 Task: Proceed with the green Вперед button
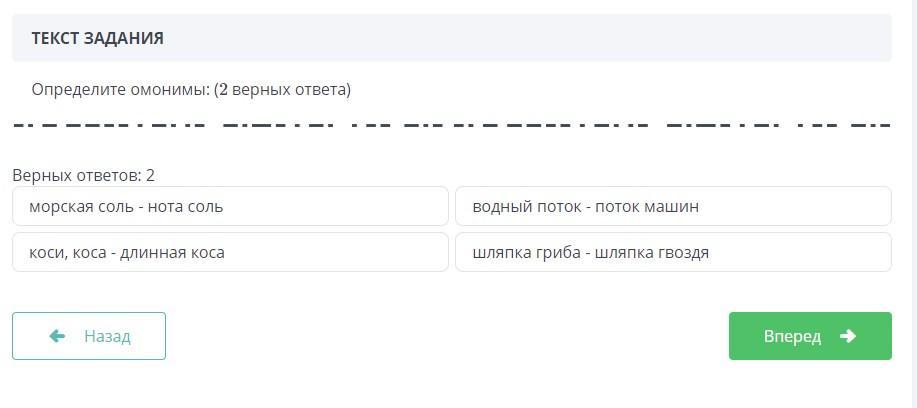pyautogui.click(x=810, y=336)
